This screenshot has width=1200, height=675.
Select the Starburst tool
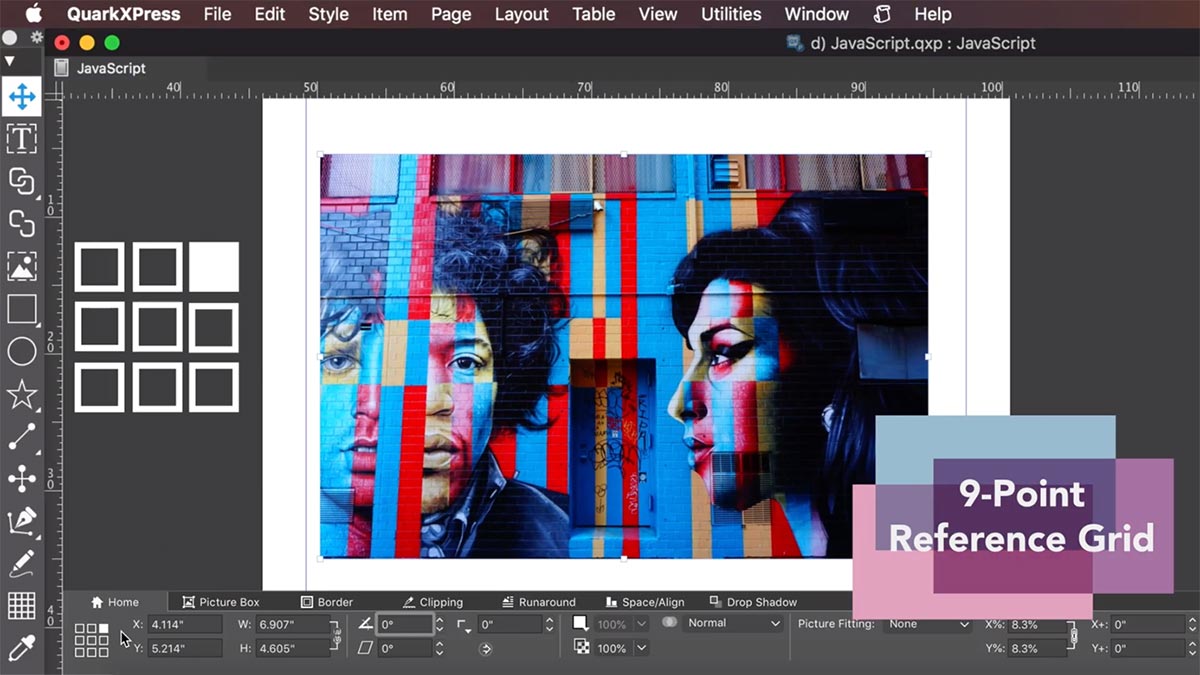coord(22,394)
